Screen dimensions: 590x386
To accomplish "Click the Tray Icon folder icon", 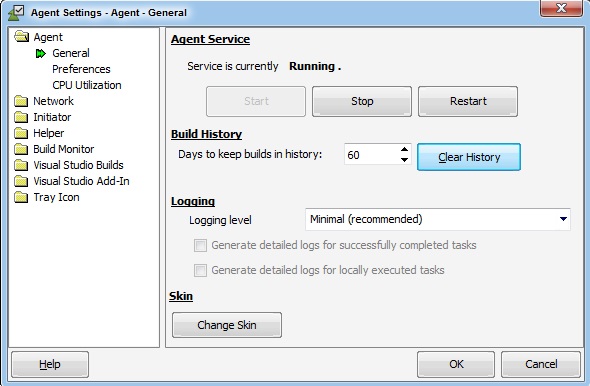I will click(21, 197).
